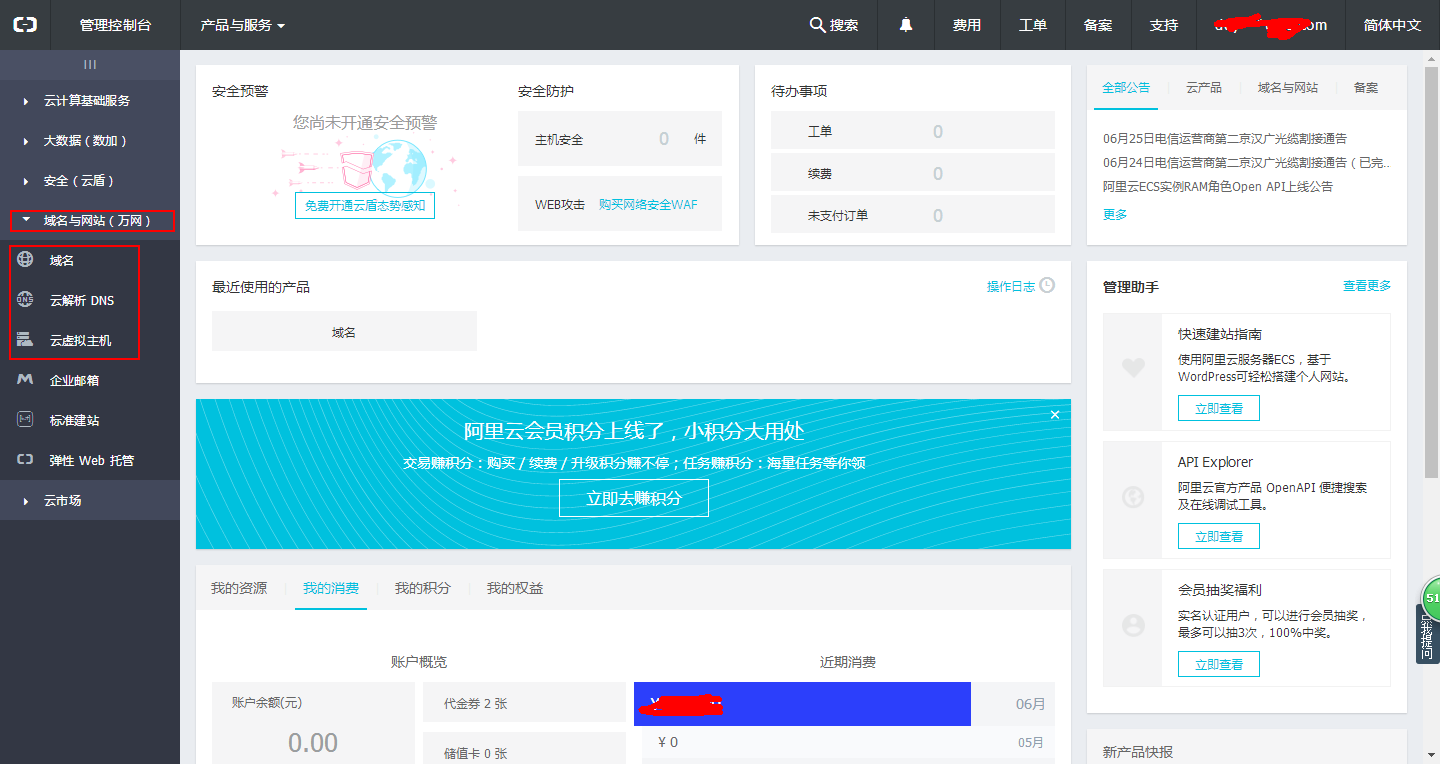Viewport: 1440px width, 764px height.
Task: Click 立即查看 under 会员抽奖福利
Action: 1219,664
